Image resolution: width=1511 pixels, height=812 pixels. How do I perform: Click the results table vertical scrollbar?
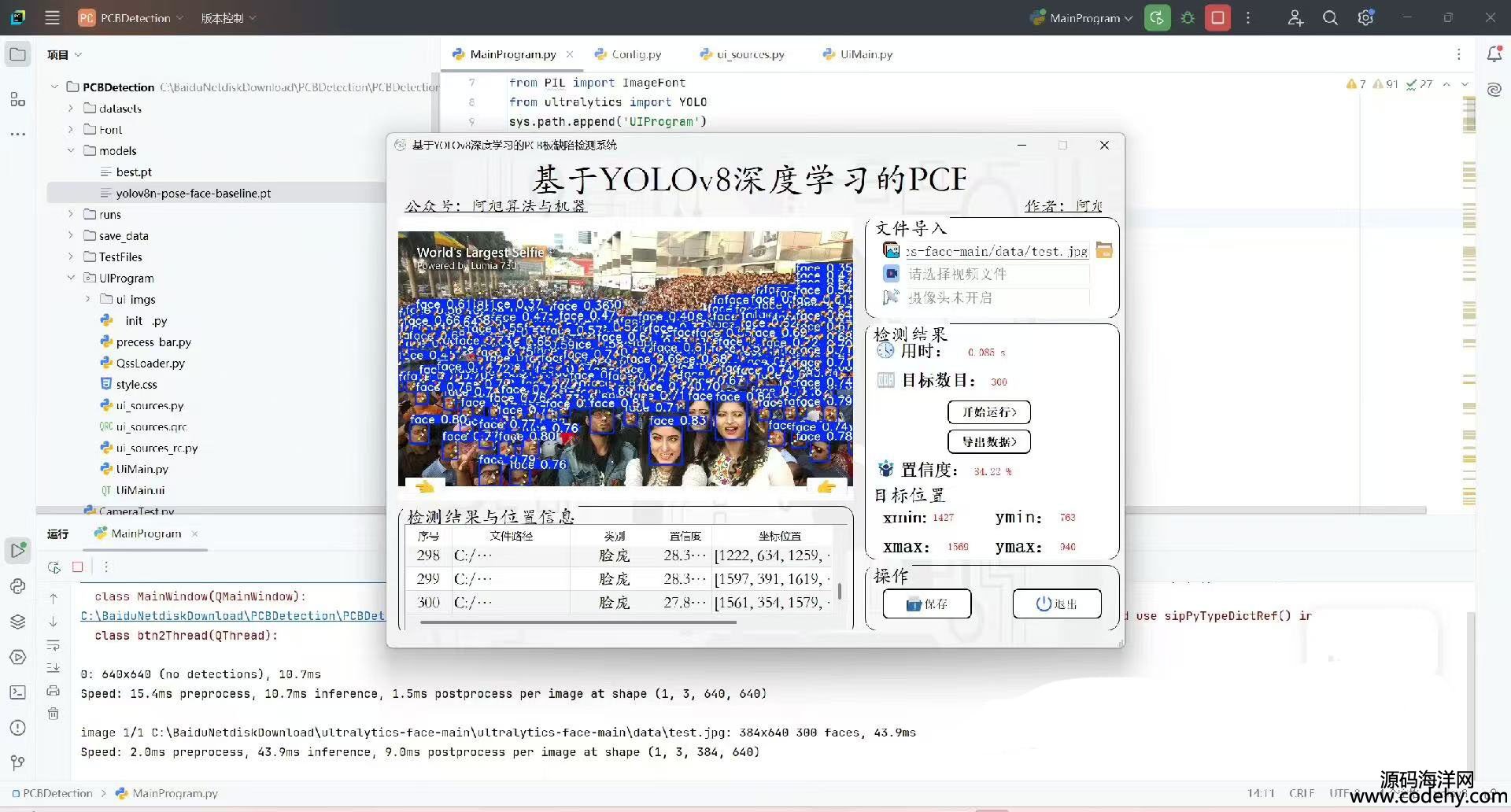[840, 590]
